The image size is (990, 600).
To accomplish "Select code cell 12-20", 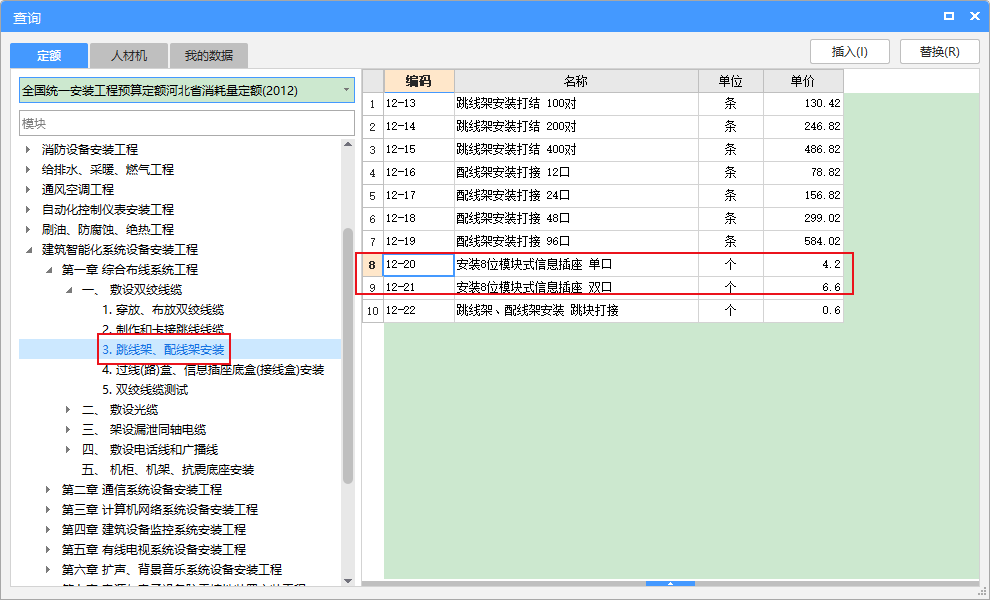I will (x=419, y=265).
